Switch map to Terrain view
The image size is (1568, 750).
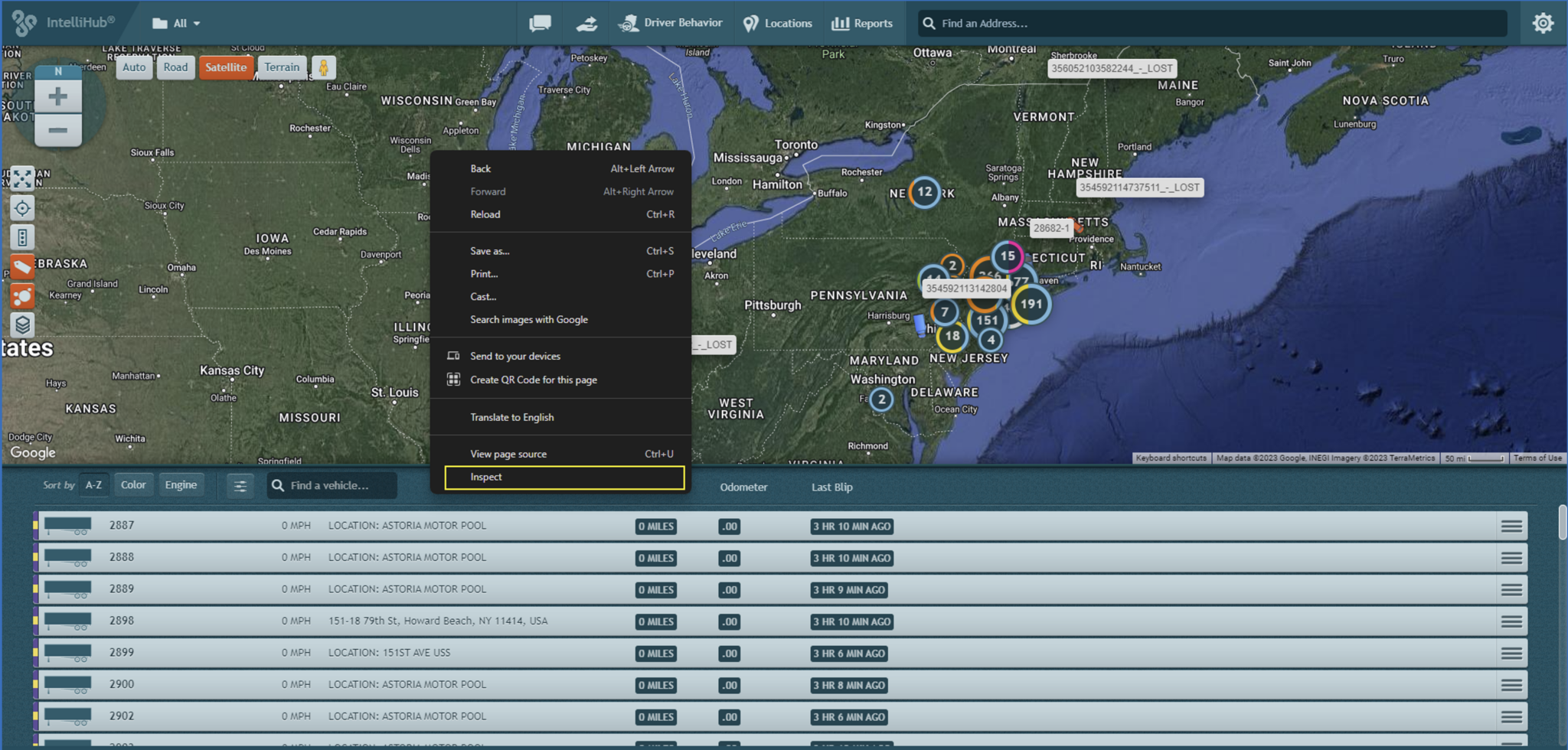click(281, 67)
